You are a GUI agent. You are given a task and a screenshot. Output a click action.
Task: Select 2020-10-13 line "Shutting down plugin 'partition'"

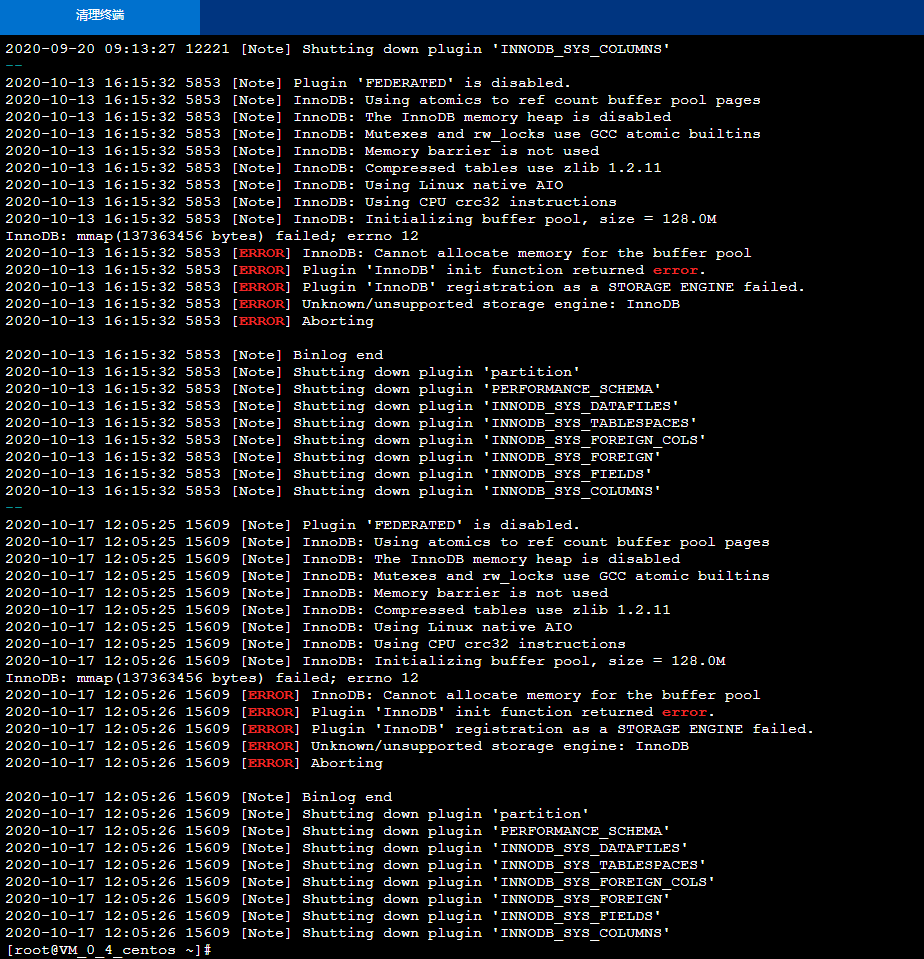(x=292, y=372)
